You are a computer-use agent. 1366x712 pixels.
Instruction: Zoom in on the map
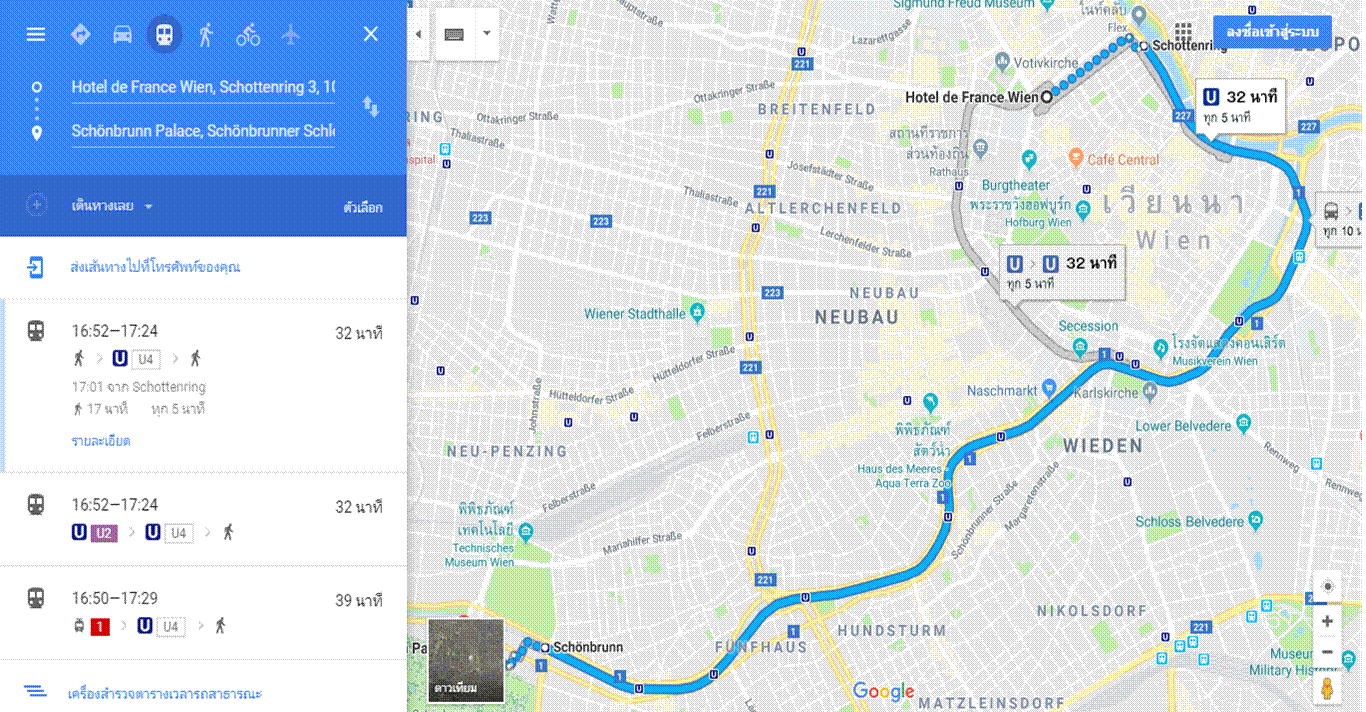point(1327,621)
